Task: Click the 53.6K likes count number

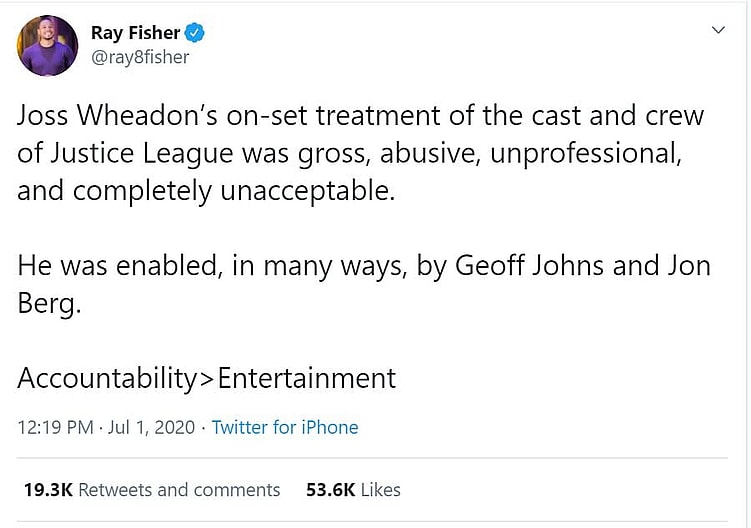Action: [x=331, y=490]
